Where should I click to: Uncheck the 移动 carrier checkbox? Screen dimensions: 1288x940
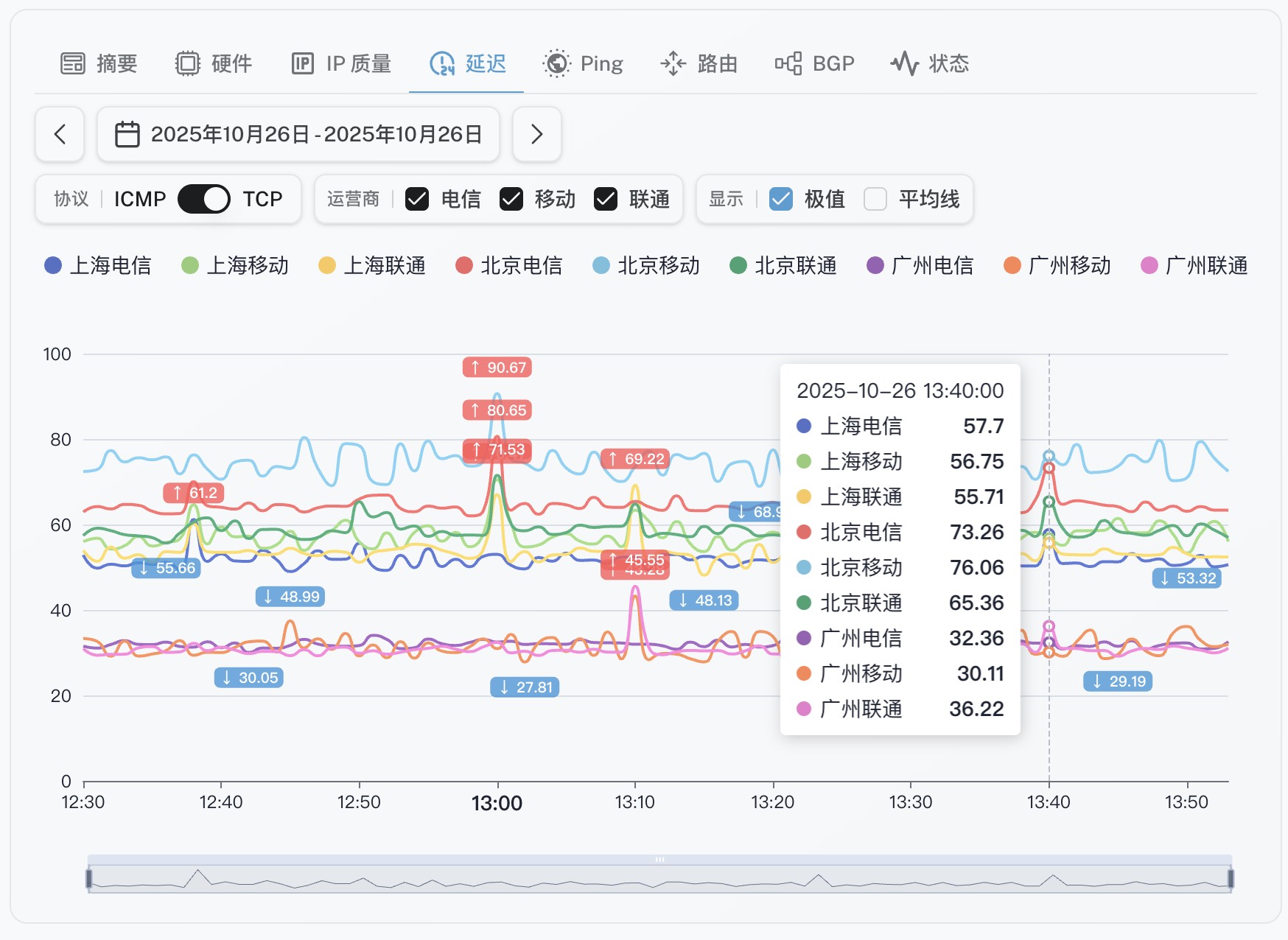pyautogui.click(x=511, y=199)
